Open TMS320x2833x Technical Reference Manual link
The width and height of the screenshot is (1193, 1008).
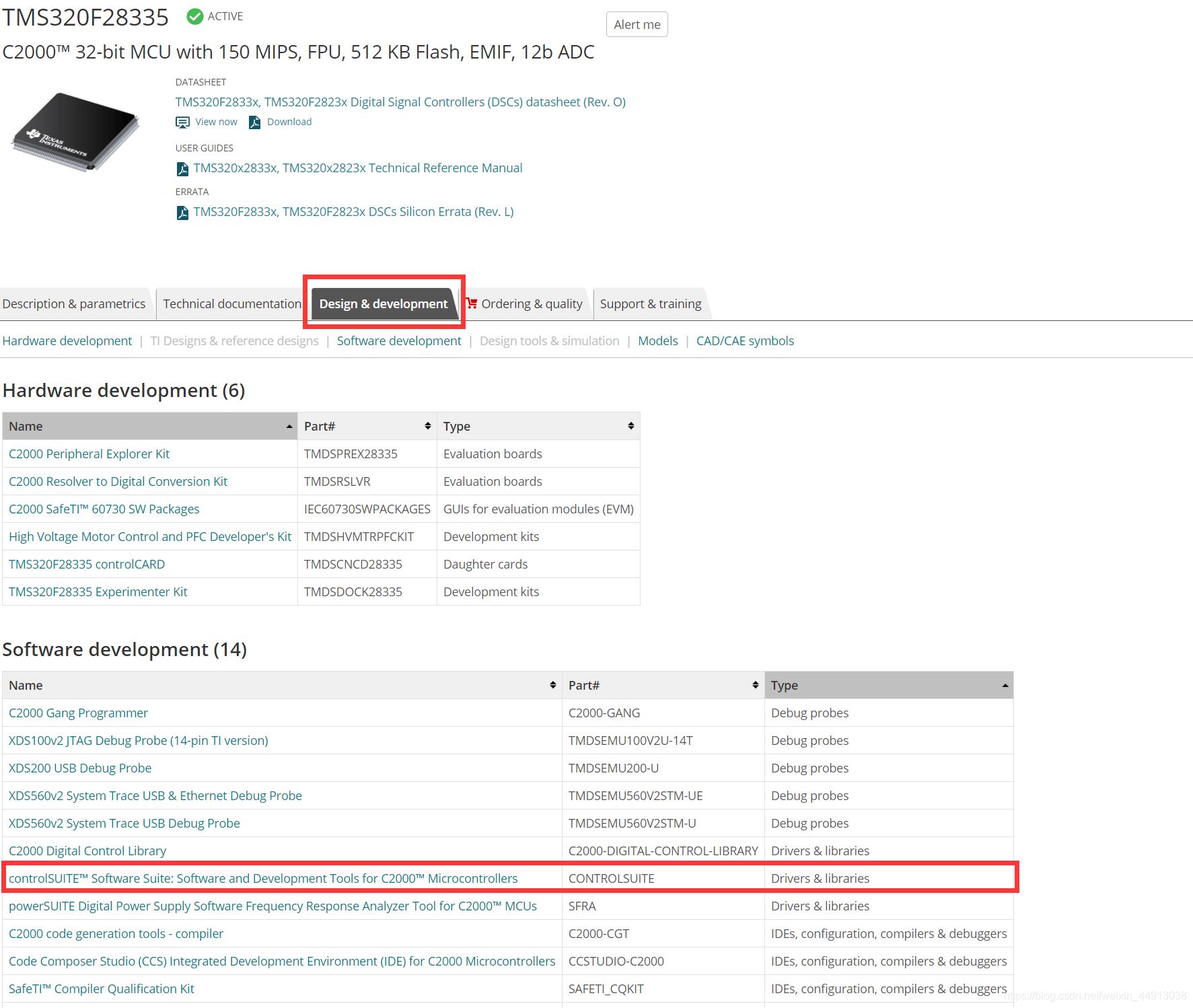[358, 168]
